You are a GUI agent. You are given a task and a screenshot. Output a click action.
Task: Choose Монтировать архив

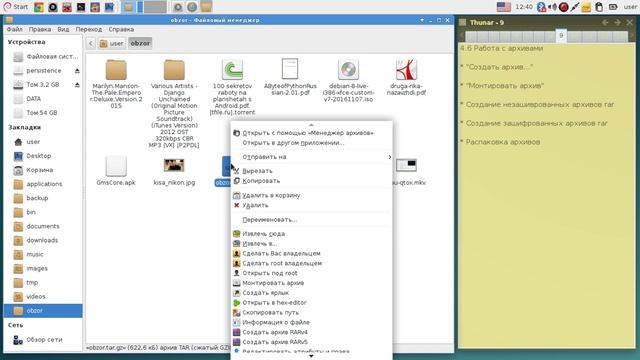(311, 283)
